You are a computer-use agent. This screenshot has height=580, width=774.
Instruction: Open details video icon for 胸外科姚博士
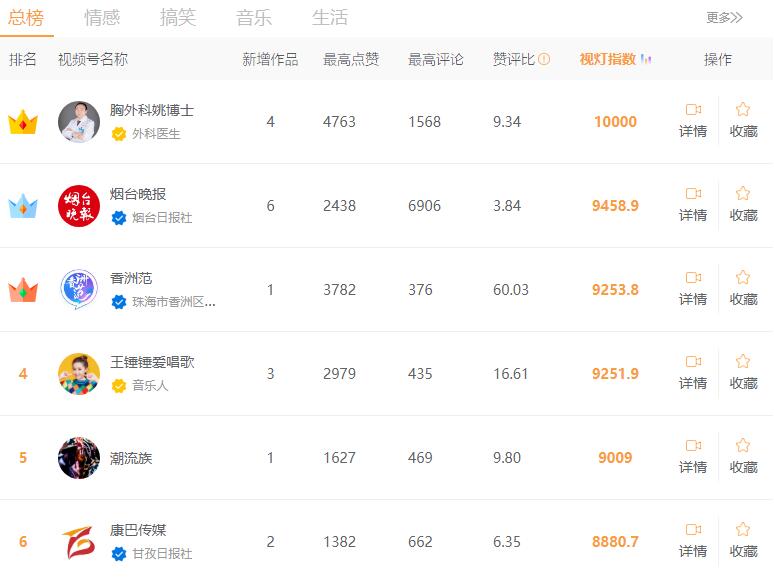click(x=693, y=109)
